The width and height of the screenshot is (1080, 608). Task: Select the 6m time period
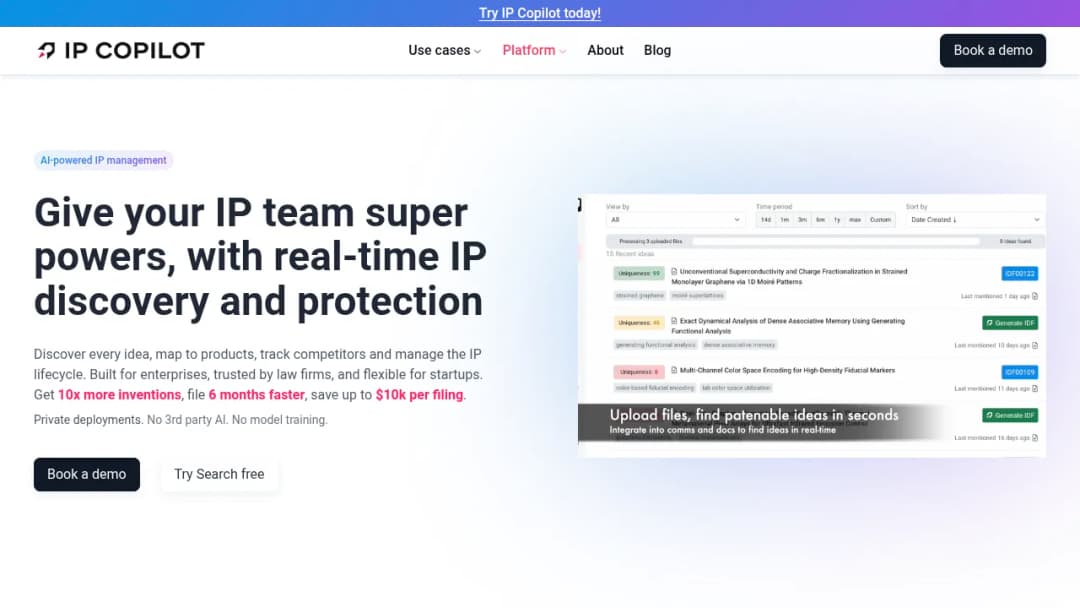coord(820,220)
